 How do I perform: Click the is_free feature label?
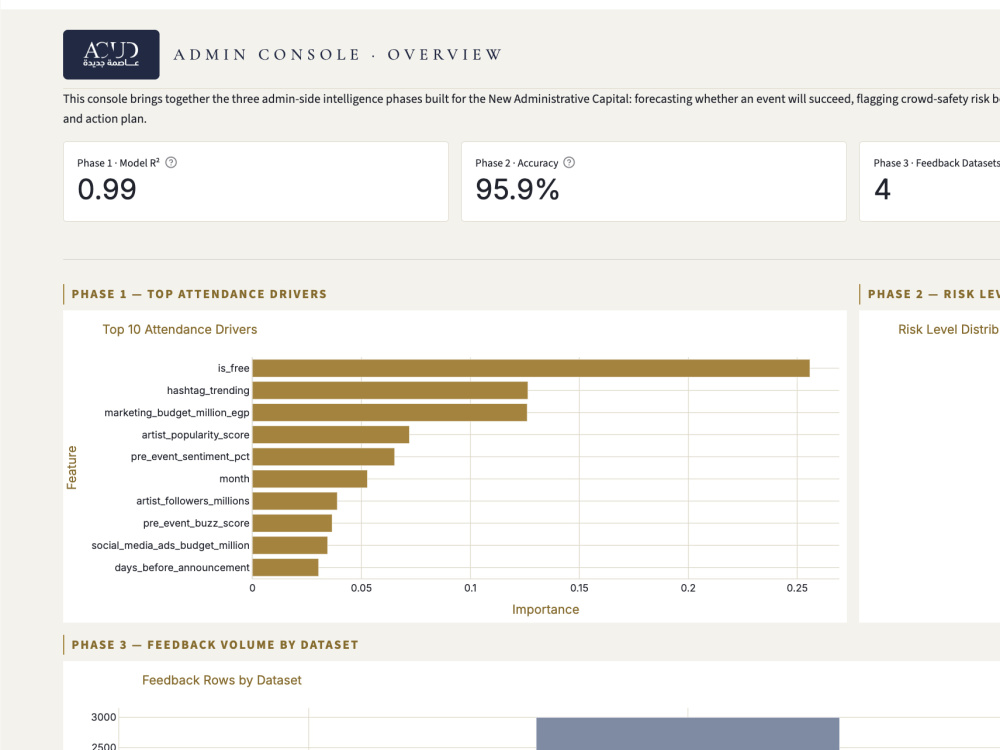233,368
